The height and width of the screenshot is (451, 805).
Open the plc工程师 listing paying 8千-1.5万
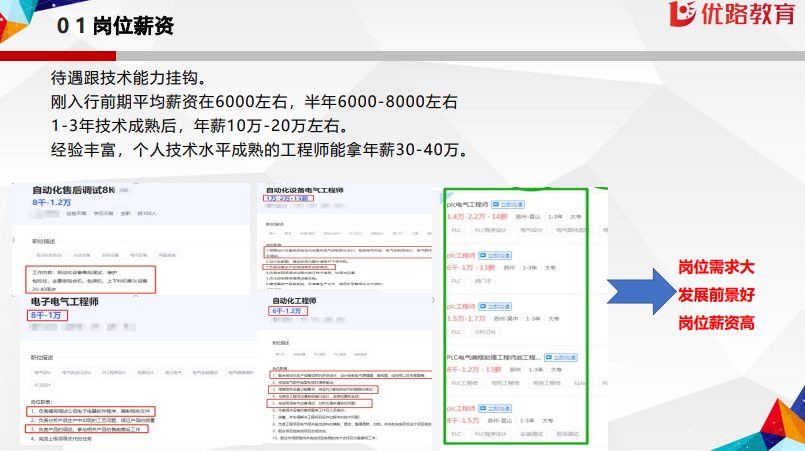pyautogui.click(x=461, y=408)
